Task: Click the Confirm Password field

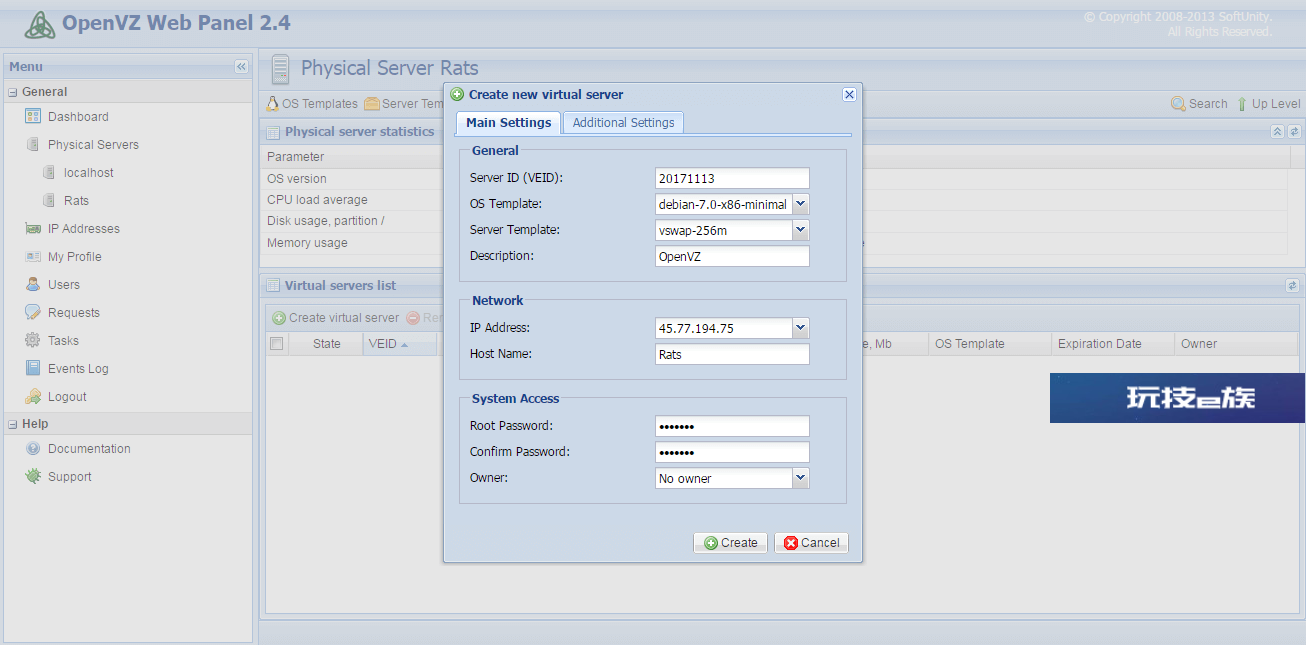Action: pyautogui.click(x=732, y=452)
